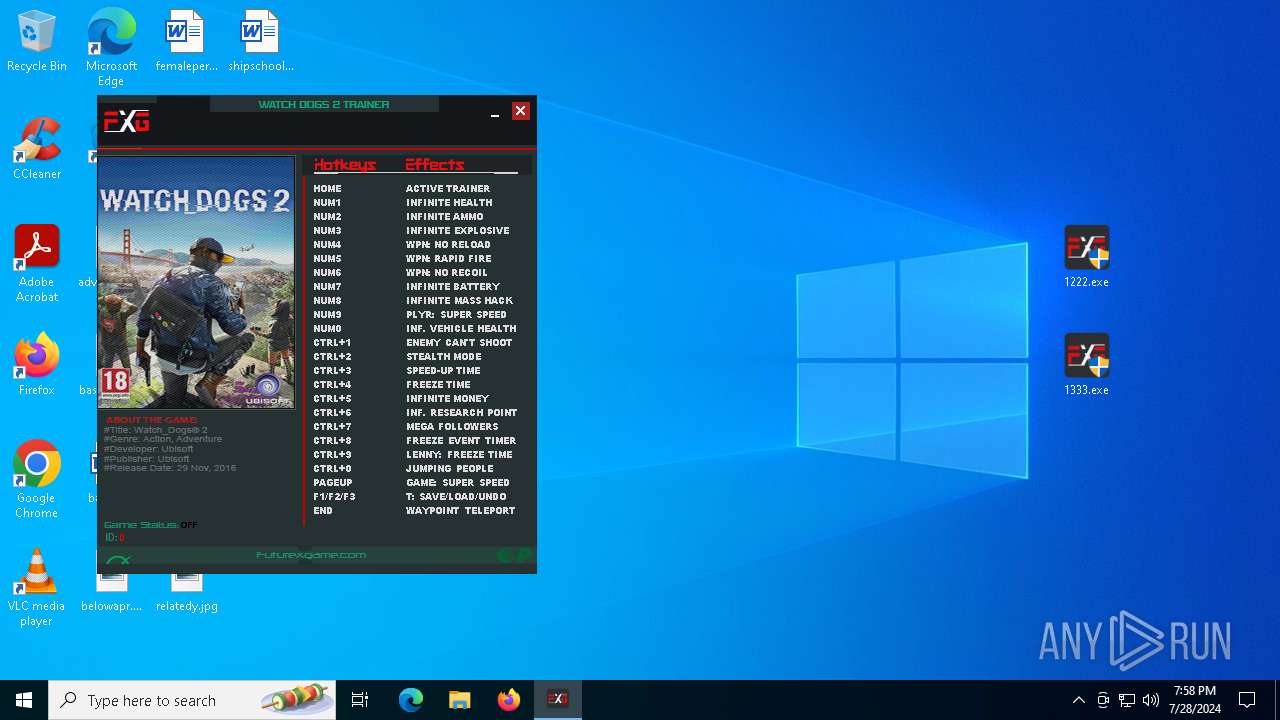Select the 1333.exe desktop icon
The width and height of the screenshot is (1280, 720).
[1086, 365]
